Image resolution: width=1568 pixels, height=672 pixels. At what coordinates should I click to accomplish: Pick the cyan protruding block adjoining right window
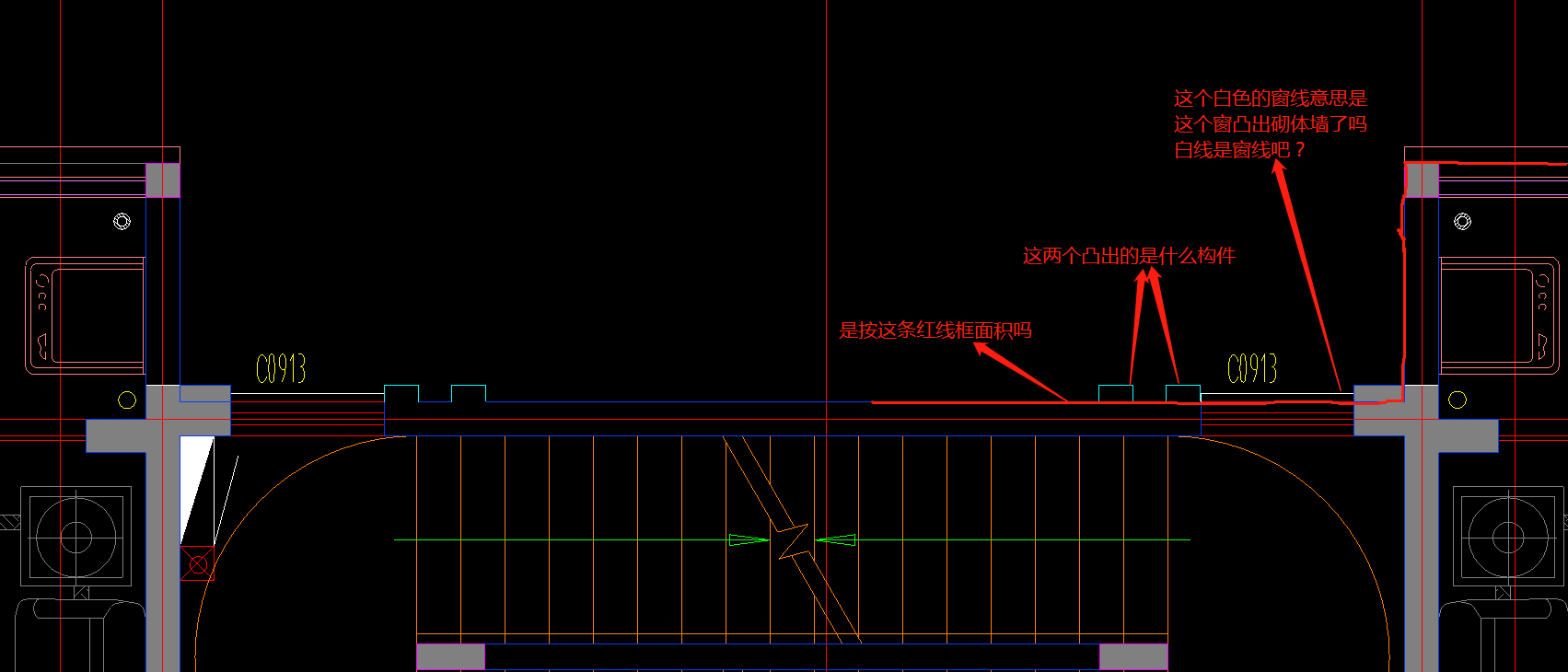coord(1183,394)
